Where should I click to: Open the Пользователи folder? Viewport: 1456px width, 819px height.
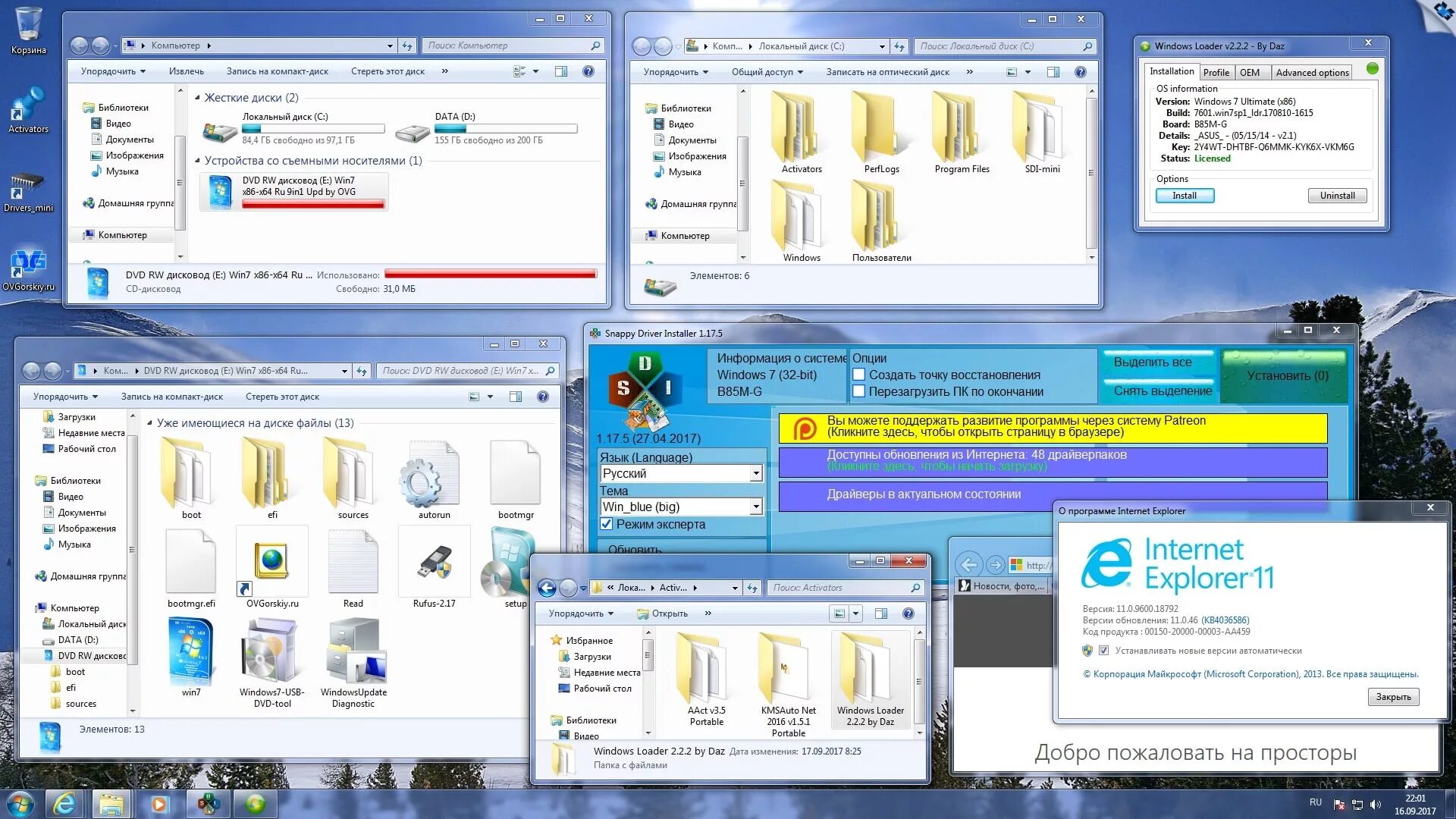click(881, 221)
